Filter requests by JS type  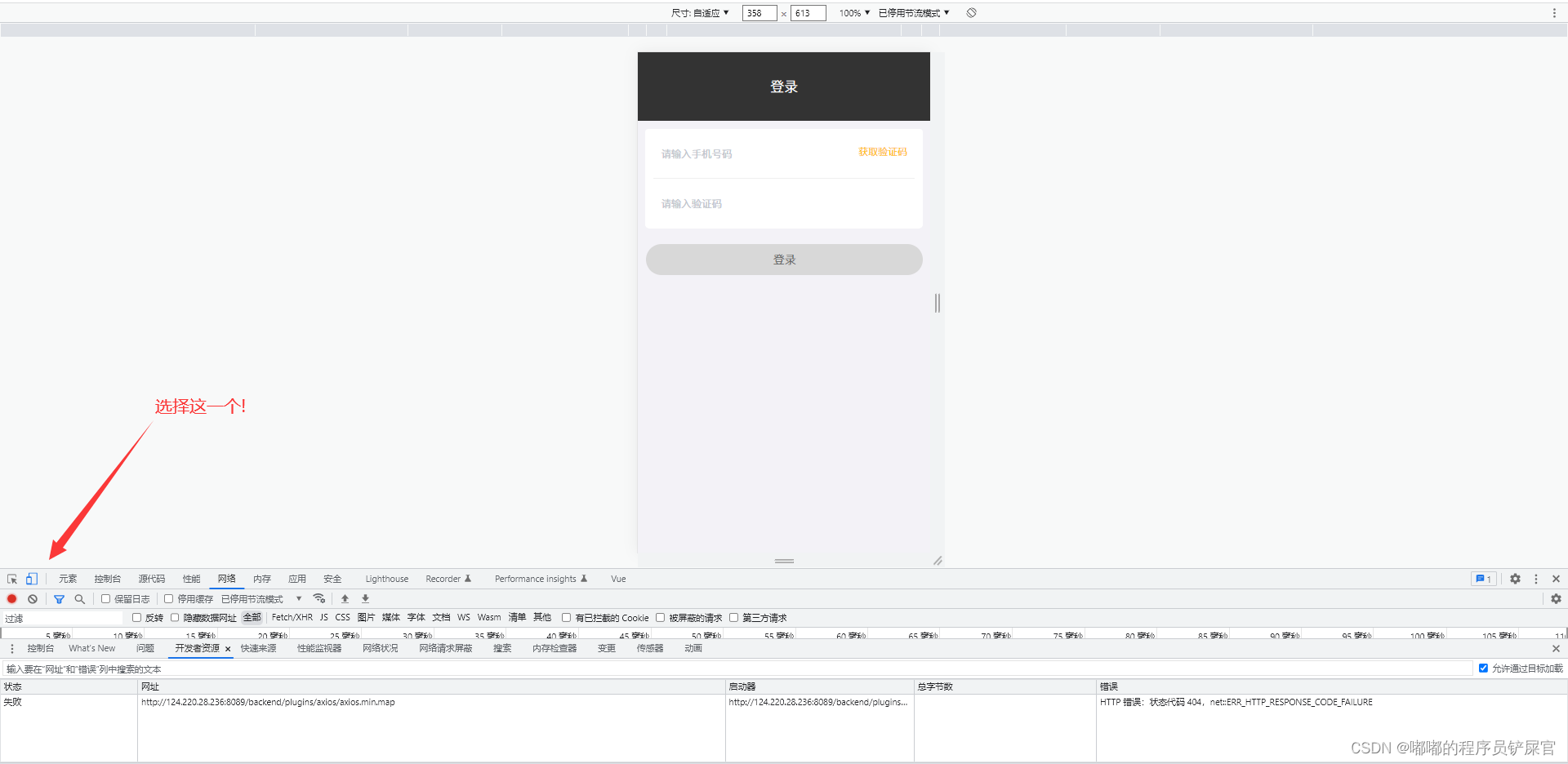point(324,617)
